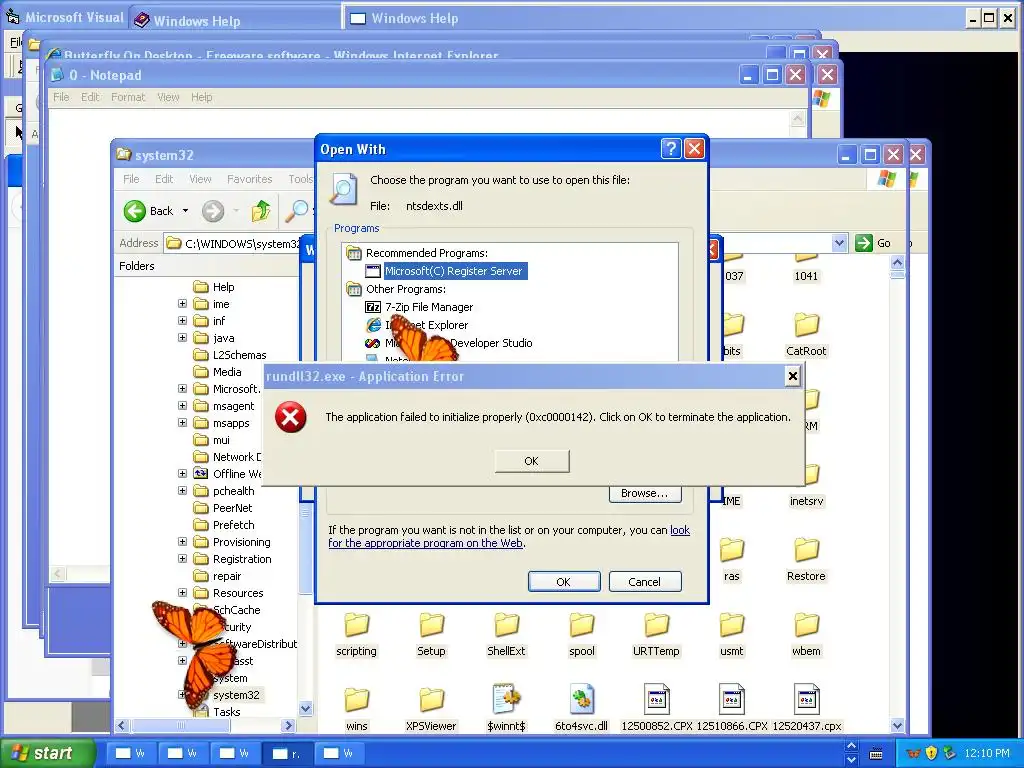
Task: Click the scripting folder icon
Action: point(357,625)
